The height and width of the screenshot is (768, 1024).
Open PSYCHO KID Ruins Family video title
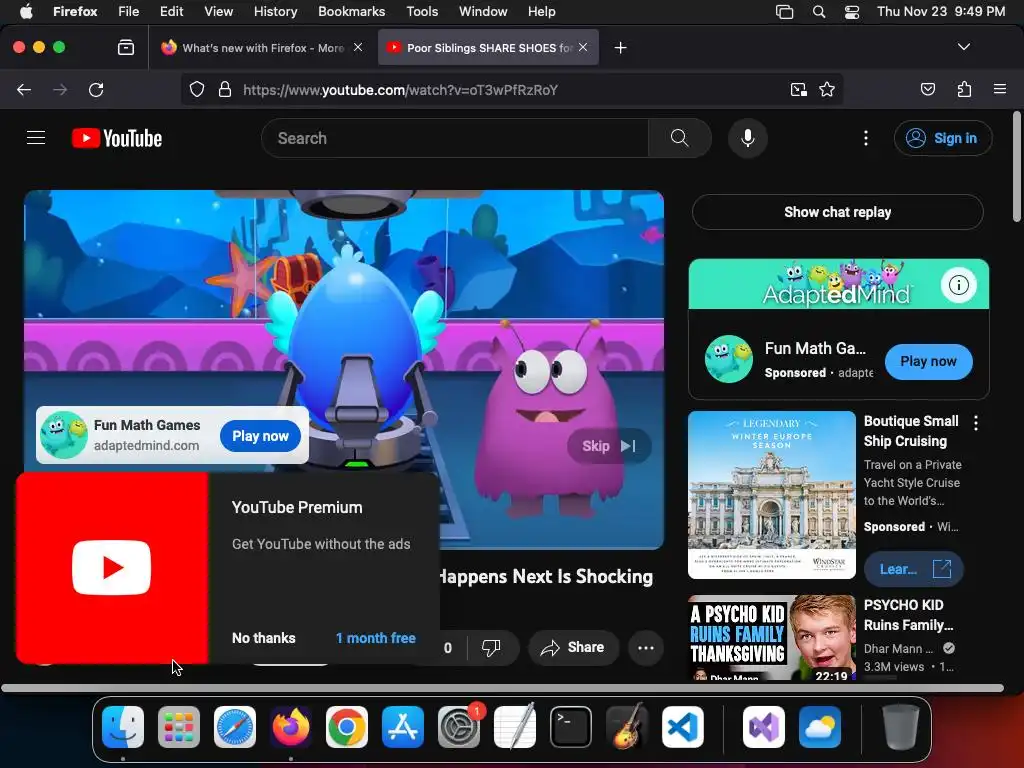point(908,615)
